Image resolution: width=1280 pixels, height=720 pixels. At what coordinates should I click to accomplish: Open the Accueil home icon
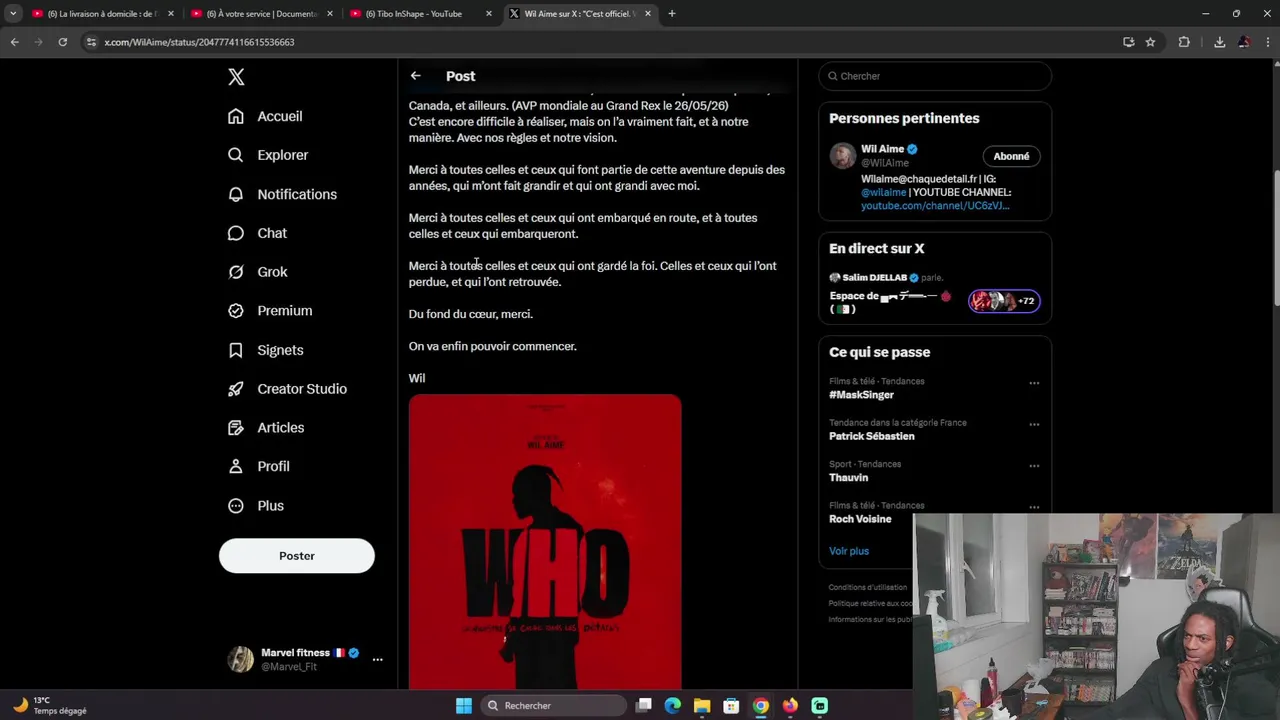236,116
